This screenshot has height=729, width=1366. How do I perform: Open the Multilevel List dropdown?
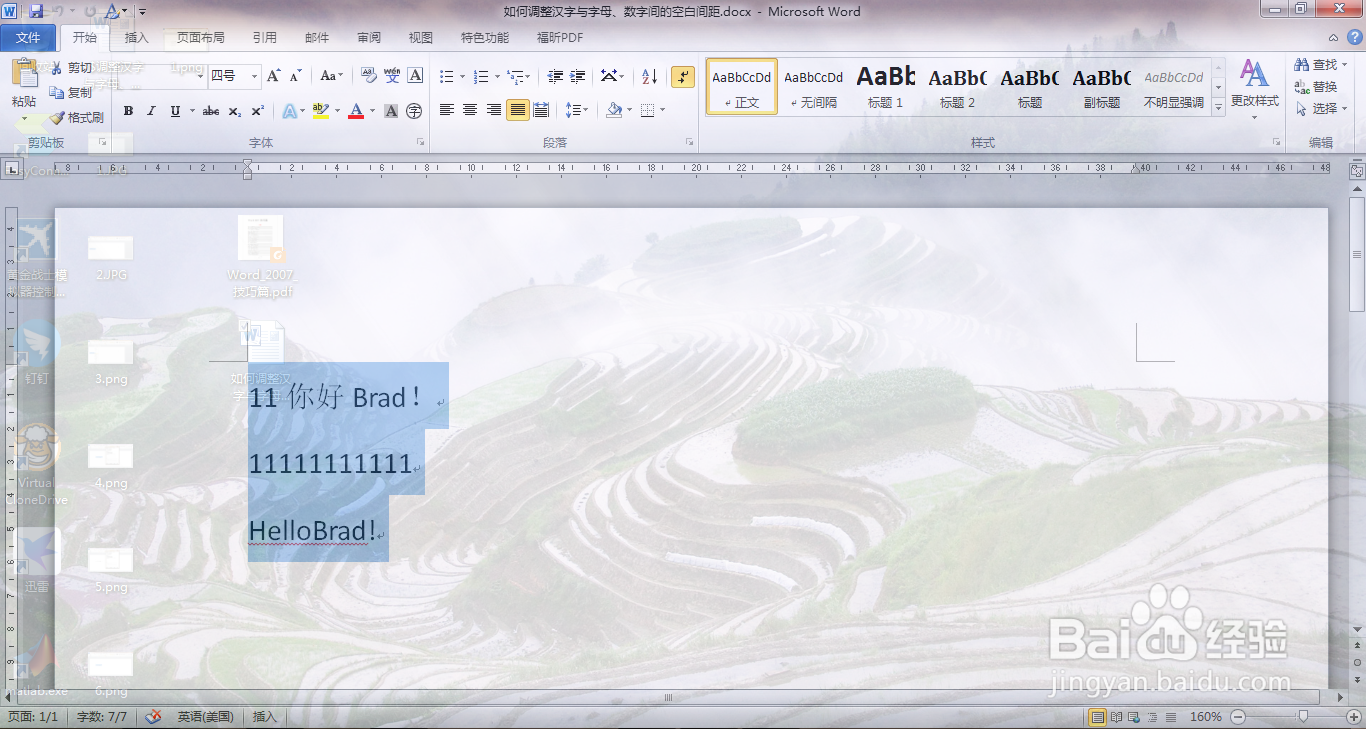[518, 76]
